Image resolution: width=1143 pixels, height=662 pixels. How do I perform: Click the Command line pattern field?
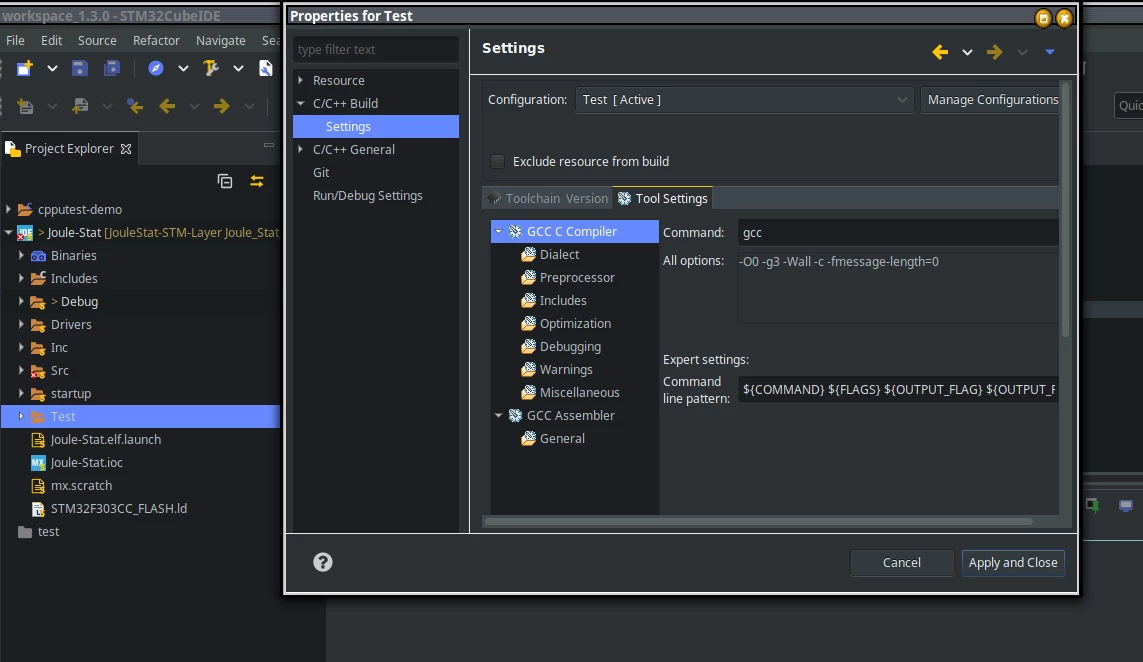click(x=898, y=390)
